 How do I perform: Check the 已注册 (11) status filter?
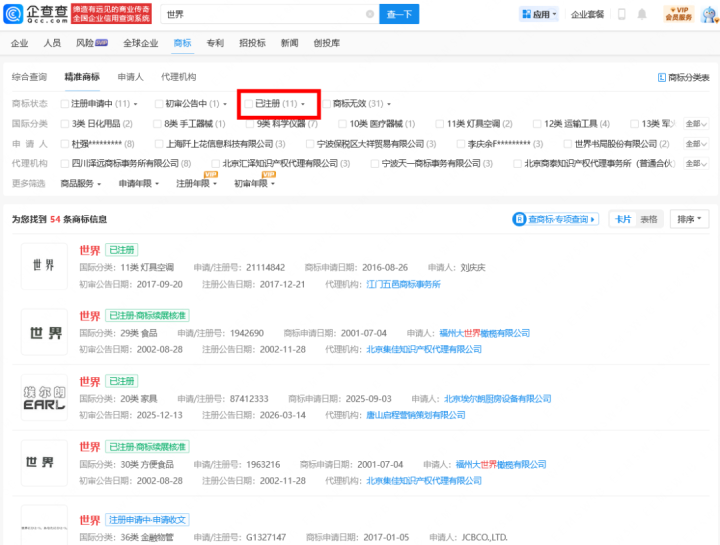(x=248, y=104)
